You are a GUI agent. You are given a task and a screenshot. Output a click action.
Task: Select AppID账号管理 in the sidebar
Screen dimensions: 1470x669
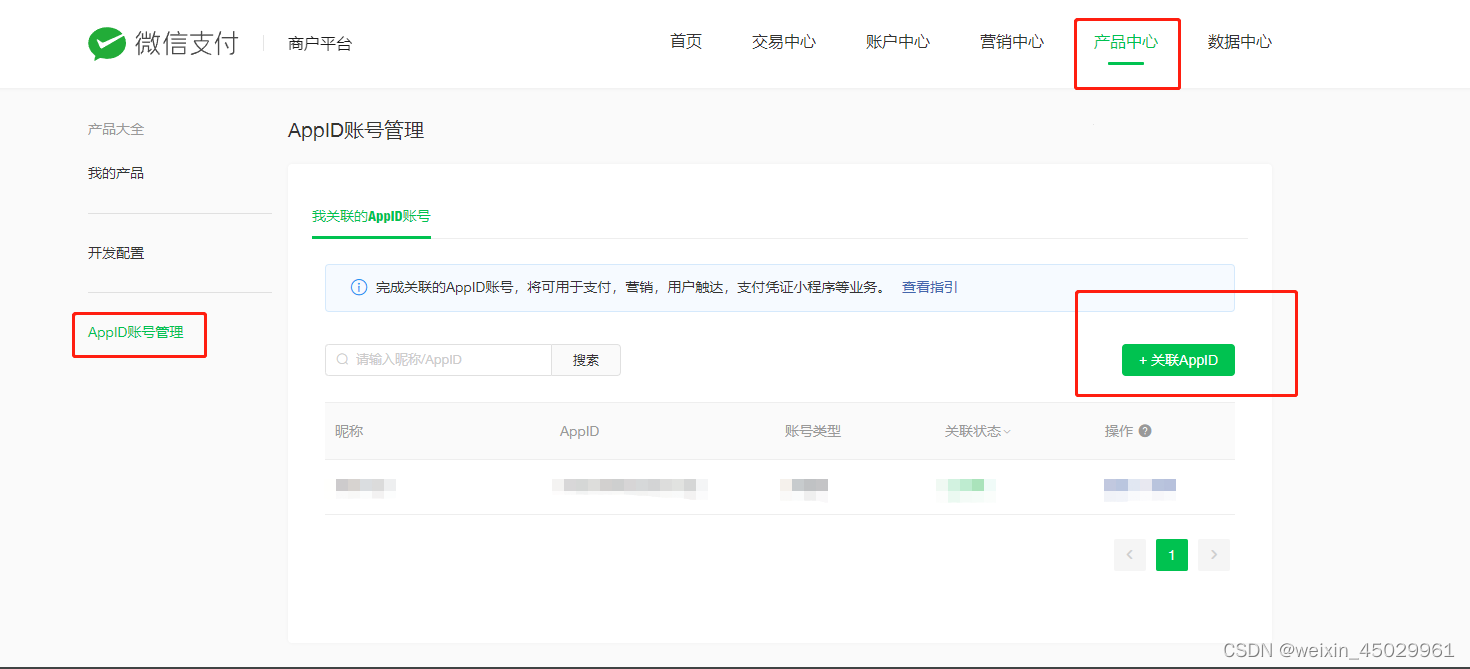136,332
